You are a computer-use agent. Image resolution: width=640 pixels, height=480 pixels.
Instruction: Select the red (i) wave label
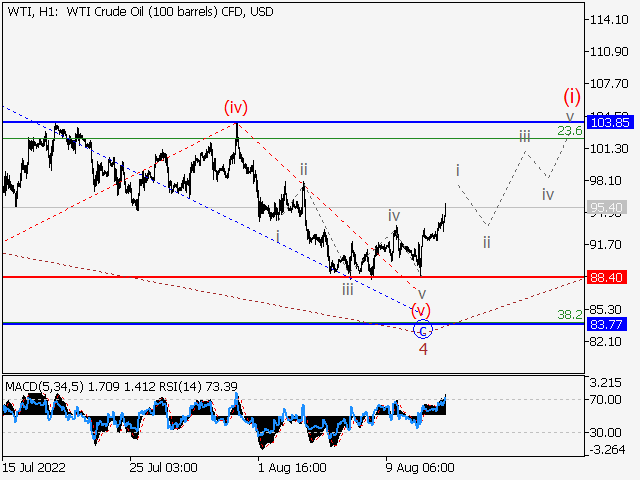pyautogui.click(x=572, y=96)
